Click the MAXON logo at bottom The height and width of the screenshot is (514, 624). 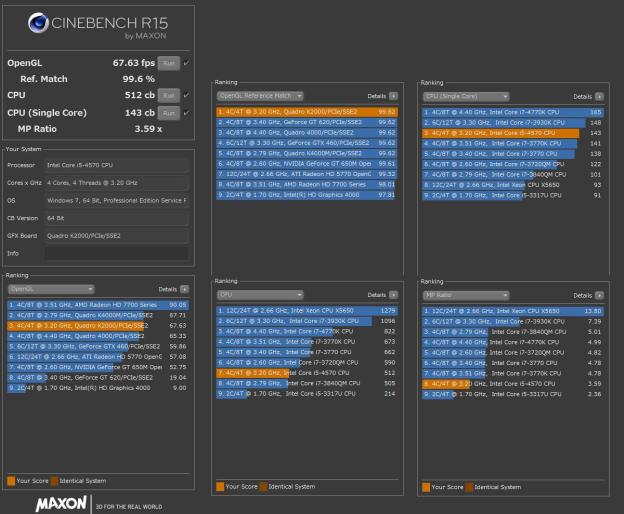[x=61, y=504]
